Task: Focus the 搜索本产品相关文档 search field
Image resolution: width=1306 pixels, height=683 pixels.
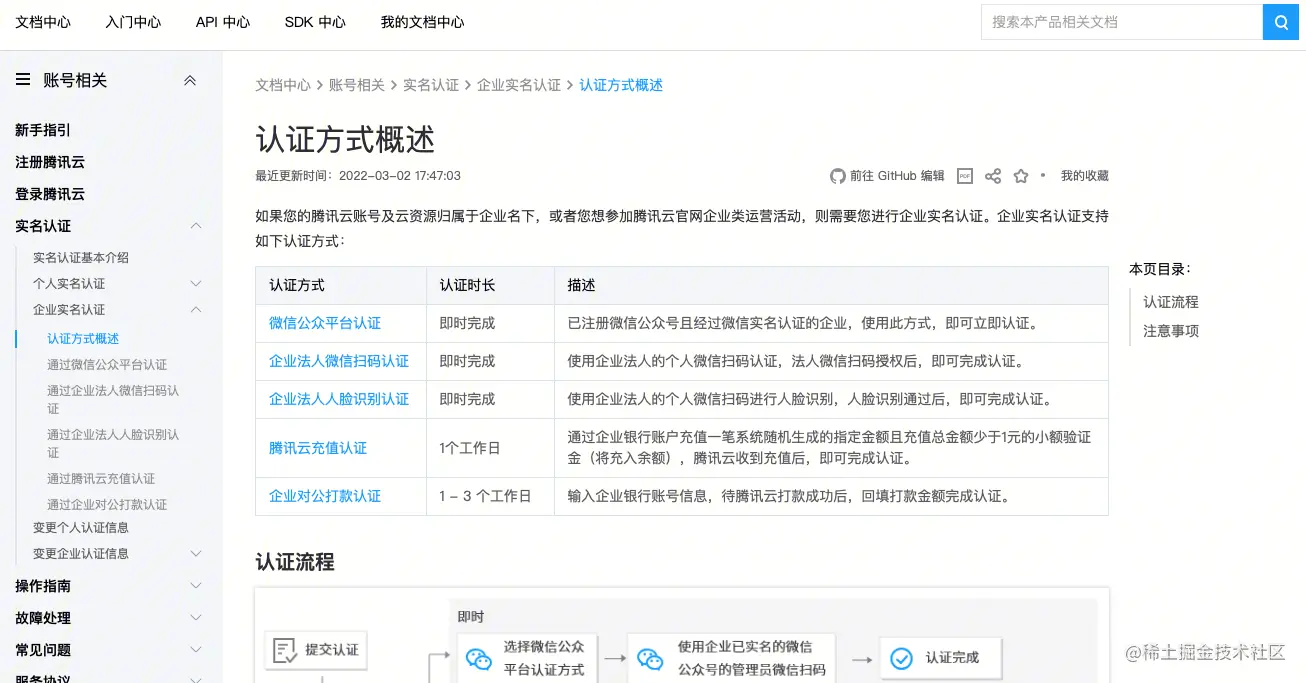Action: click(x=1122, y=22)
